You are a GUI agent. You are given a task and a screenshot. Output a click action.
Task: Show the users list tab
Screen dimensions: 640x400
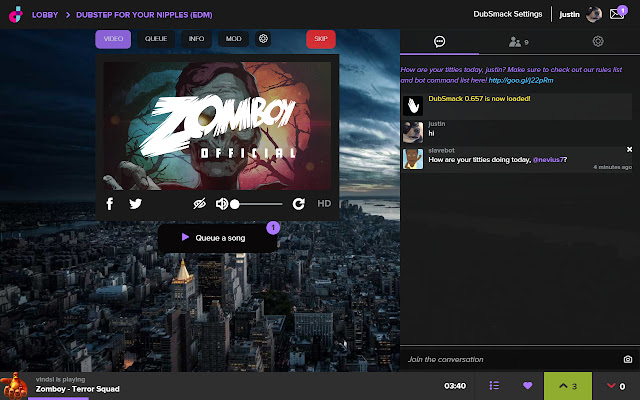[518, 42]
